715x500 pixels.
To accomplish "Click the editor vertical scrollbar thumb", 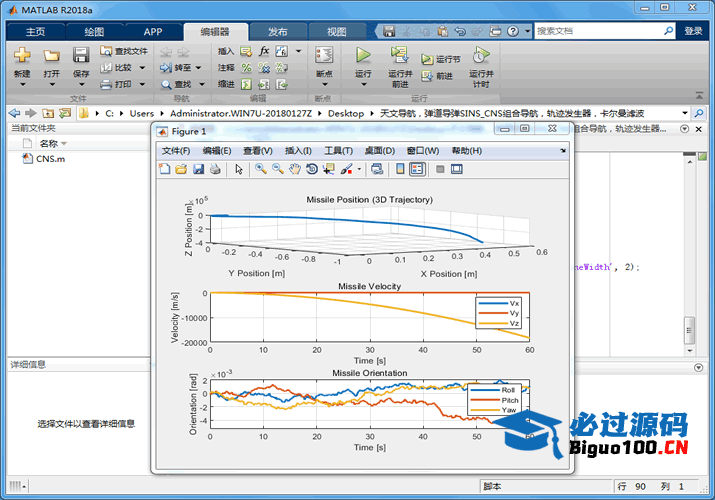I will pos(689,330).
